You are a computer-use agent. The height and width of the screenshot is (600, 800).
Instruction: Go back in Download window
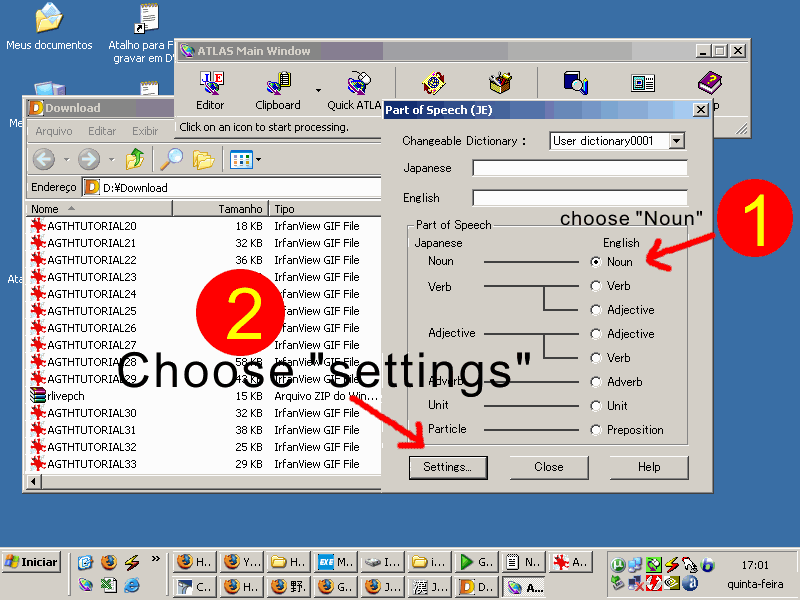[44, 159]
